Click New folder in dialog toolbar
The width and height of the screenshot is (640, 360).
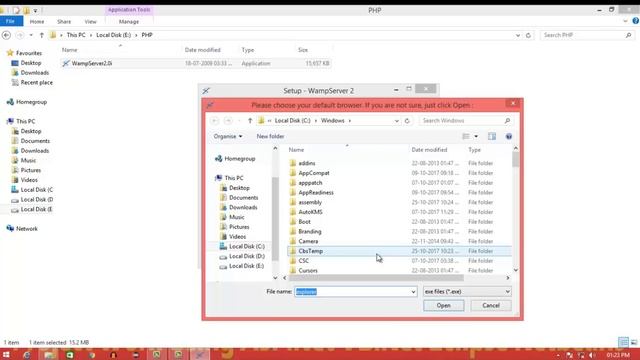coord(270,136)
